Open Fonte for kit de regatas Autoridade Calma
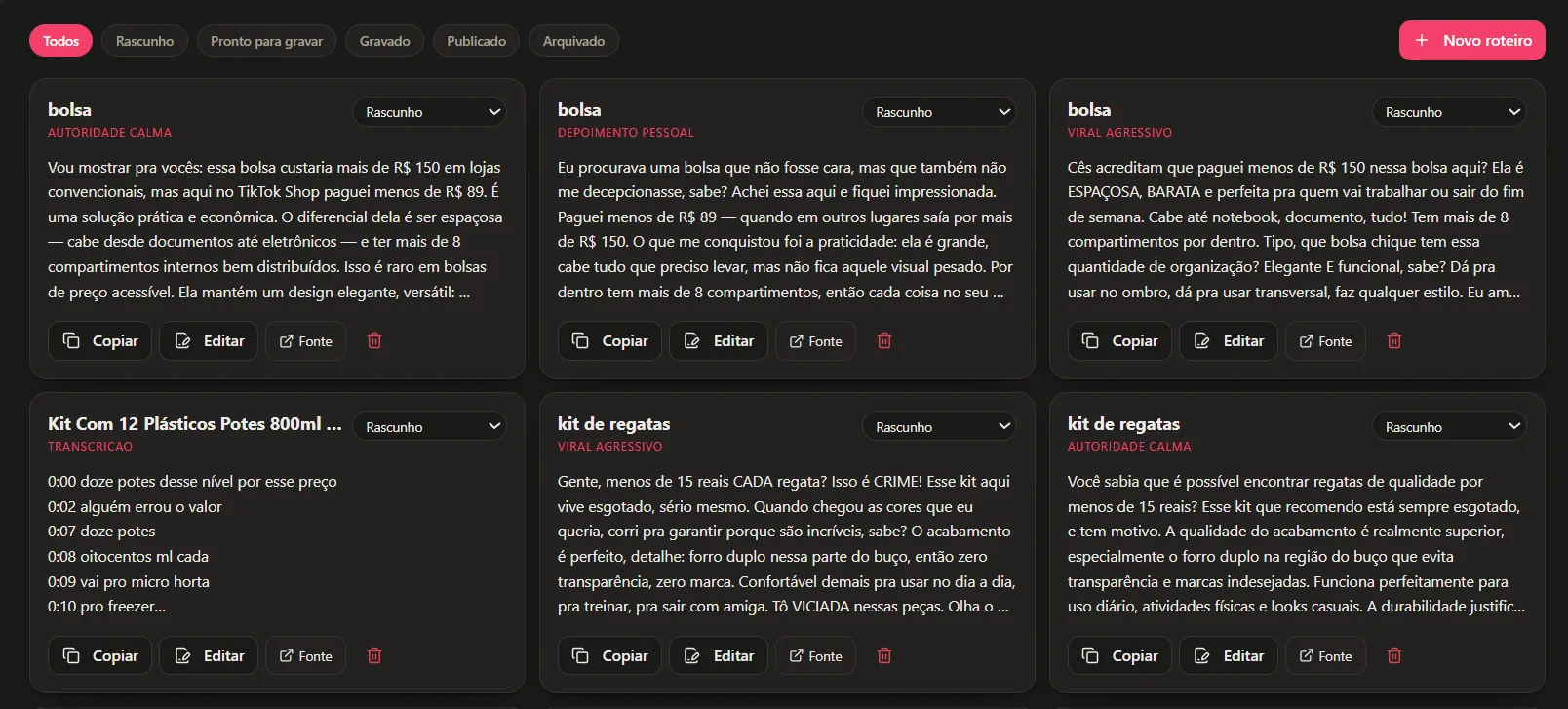This screenshot has height=709, width=1568. click(1325, 655)
